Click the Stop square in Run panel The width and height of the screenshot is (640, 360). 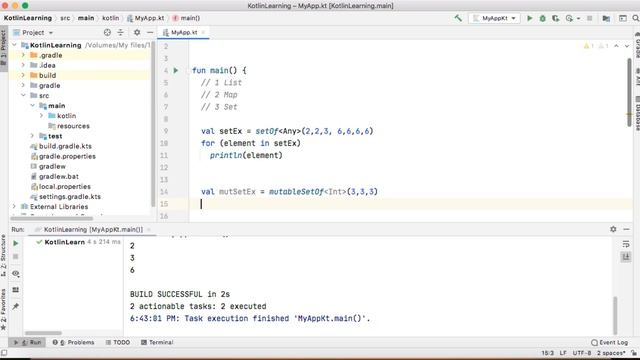point(16,257)
